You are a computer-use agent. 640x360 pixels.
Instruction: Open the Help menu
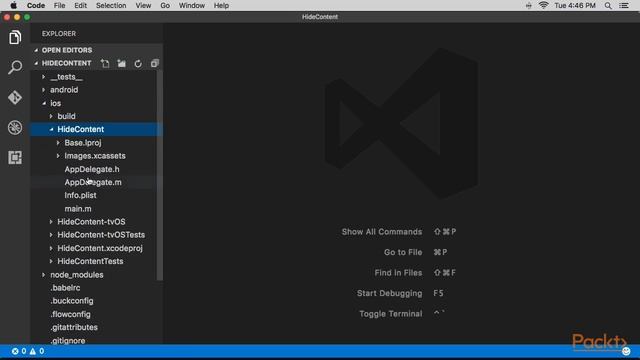(221, 5)
